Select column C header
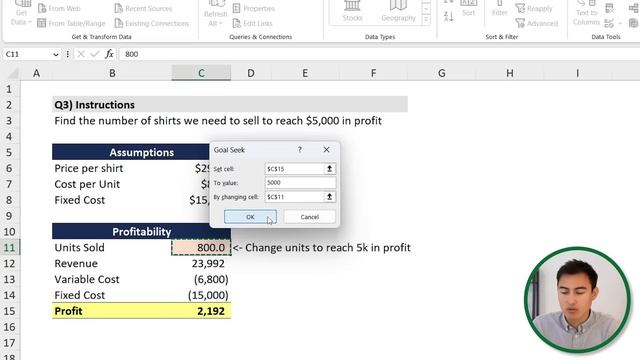Screen dimensions: 640x360 [x=201, y=73]
